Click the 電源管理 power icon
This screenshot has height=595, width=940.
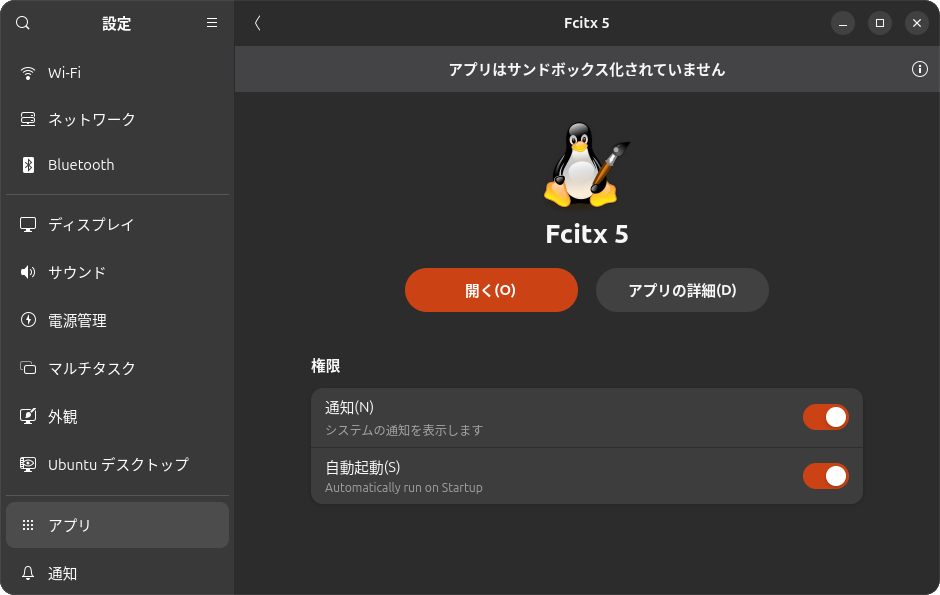(28, 320)
